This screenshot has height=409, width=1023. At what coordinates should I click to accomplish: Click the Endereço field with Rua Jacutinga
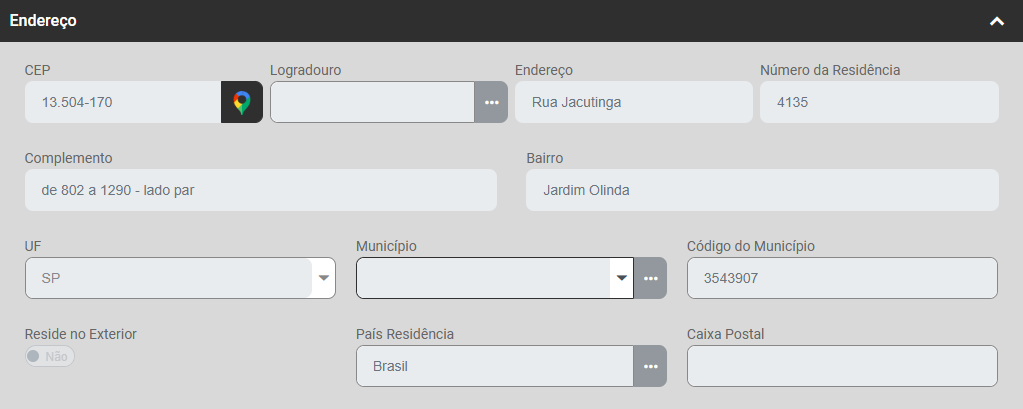pos(632,102)
